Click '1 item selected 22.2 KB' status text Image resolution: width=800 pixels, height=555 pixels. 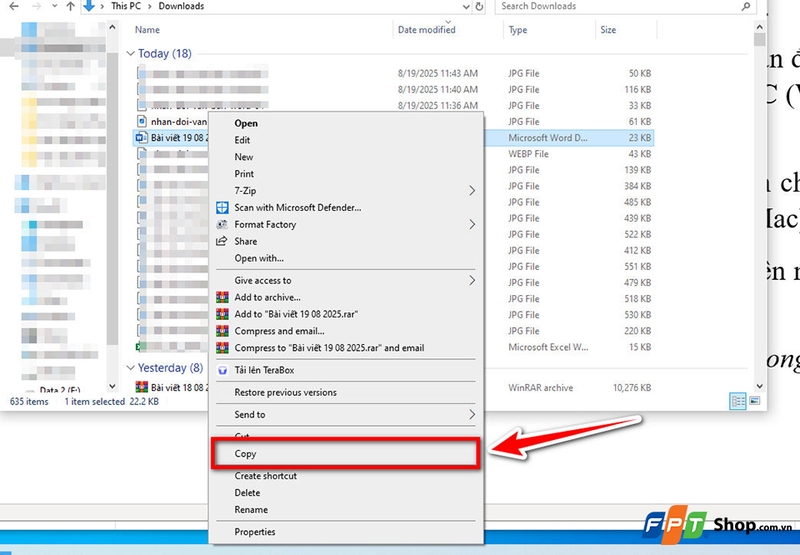[x=112, y=401]
